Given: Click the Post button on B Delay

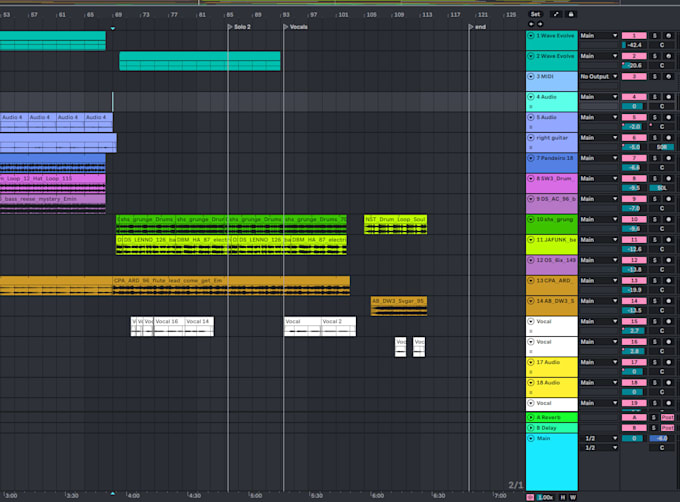Looking at the screenshot, I should tap(667, 427).
